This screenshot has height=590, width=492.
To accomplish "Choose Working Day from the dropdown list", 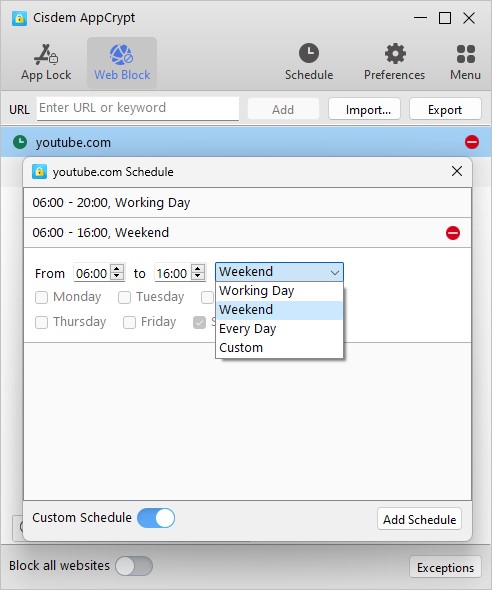I will coord(279,291).
